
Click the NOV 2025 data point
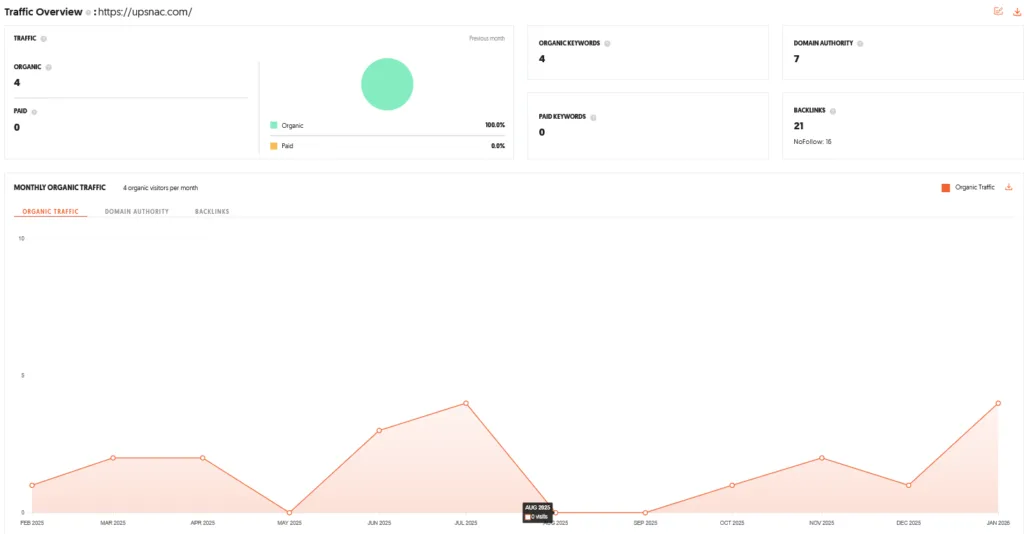pos(822,458)
